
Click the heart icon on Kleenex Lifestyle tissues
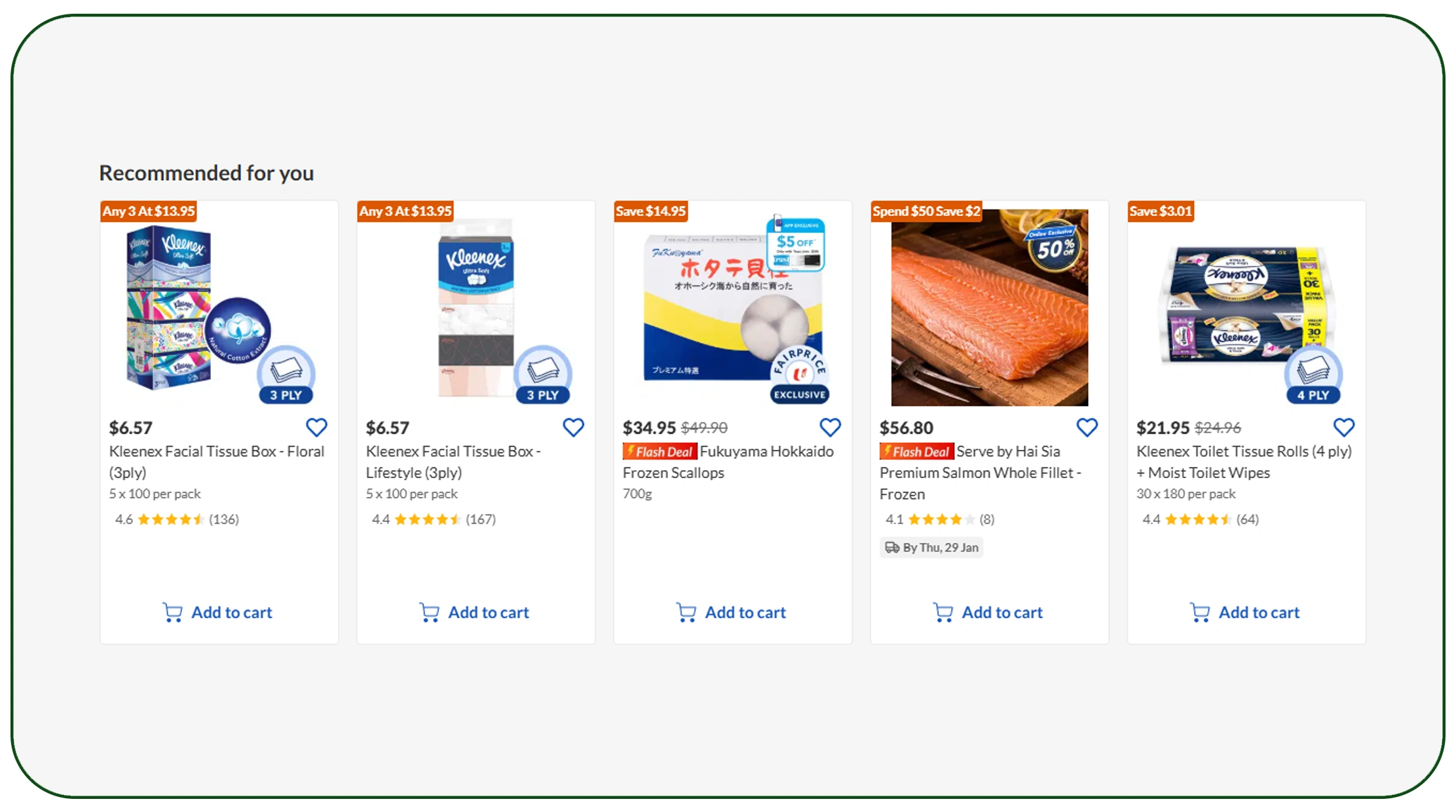click(573, 426)
